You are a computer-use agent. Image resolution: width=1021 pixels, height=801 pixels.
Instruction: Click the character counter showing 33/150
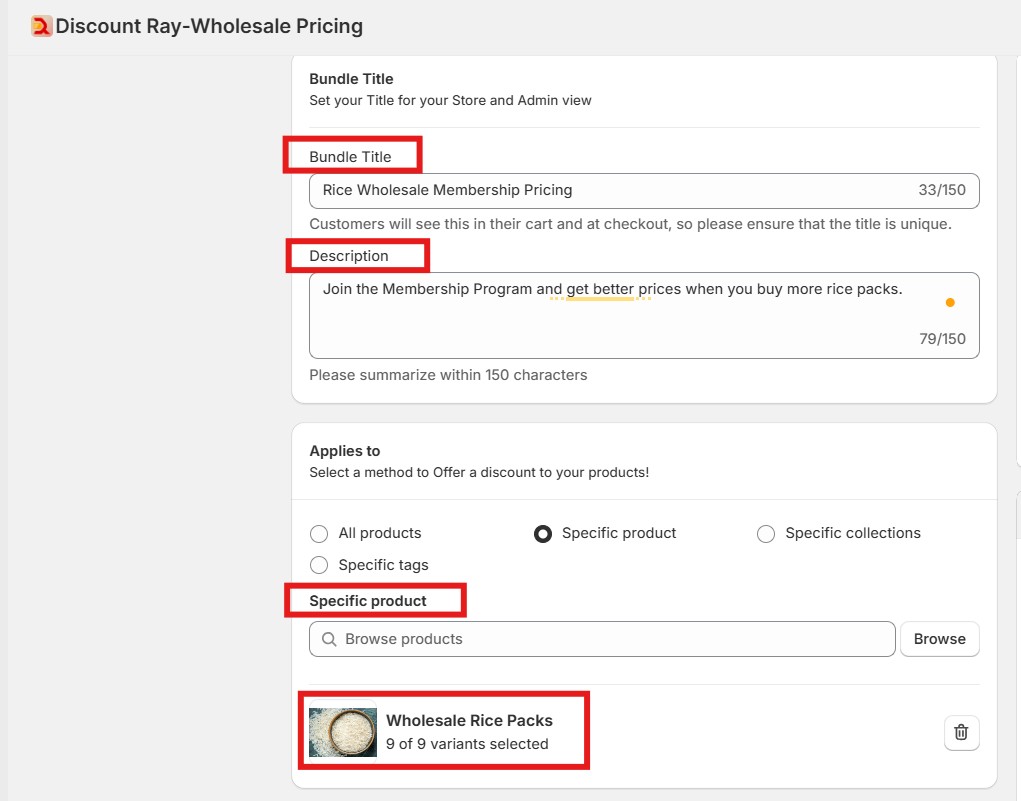942,190
